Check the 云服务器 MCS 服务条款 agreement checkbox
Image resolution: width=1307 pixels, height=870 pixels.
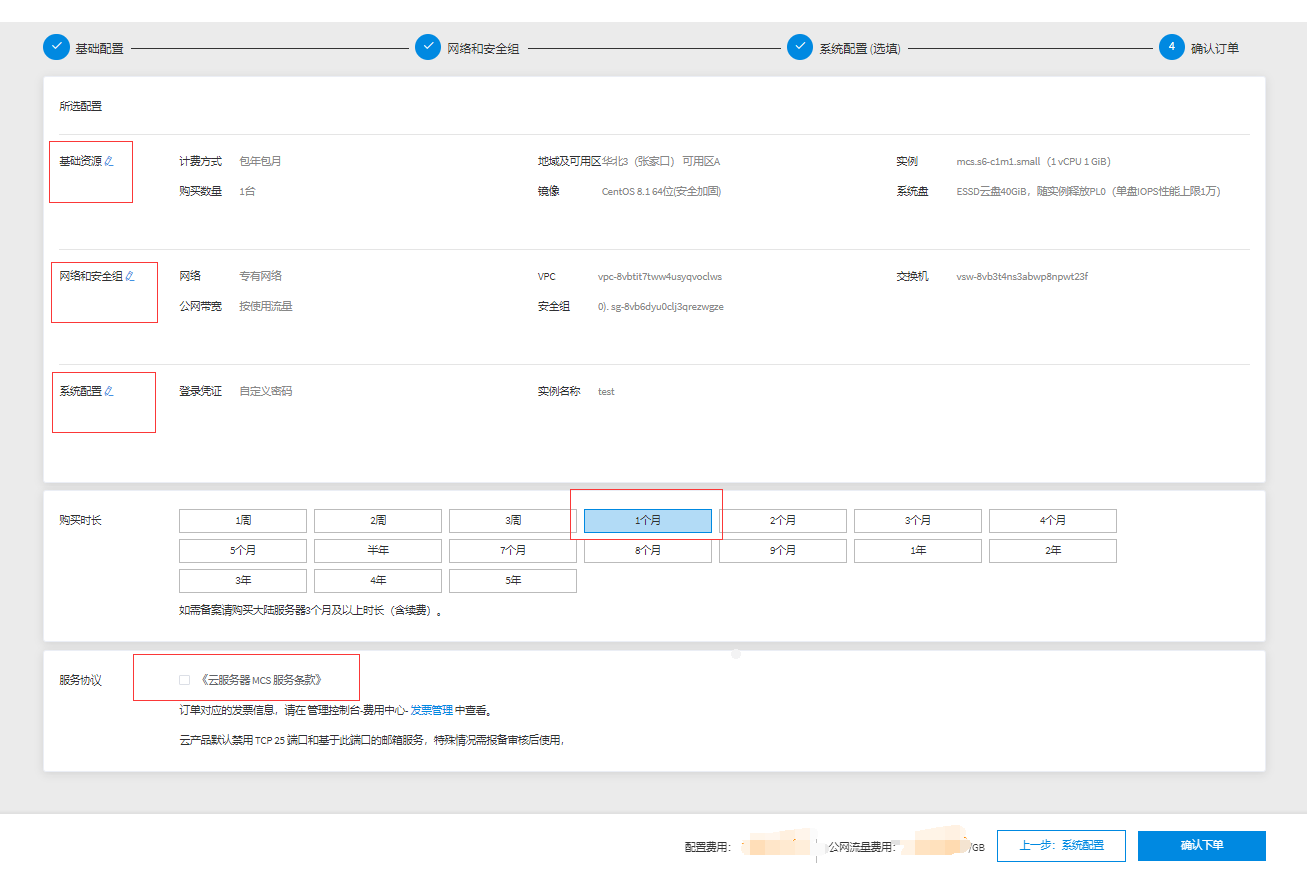(184, 680)
